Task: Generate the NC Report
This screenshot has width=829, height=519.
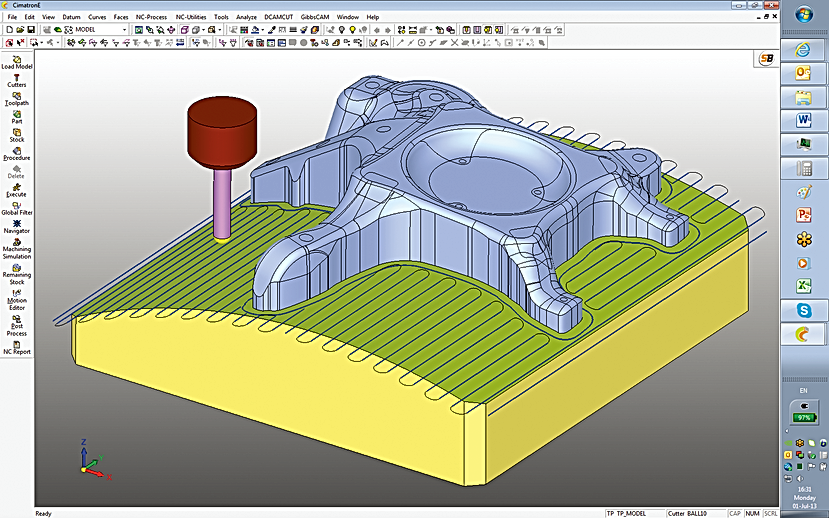Action: (x=17, y=348)
